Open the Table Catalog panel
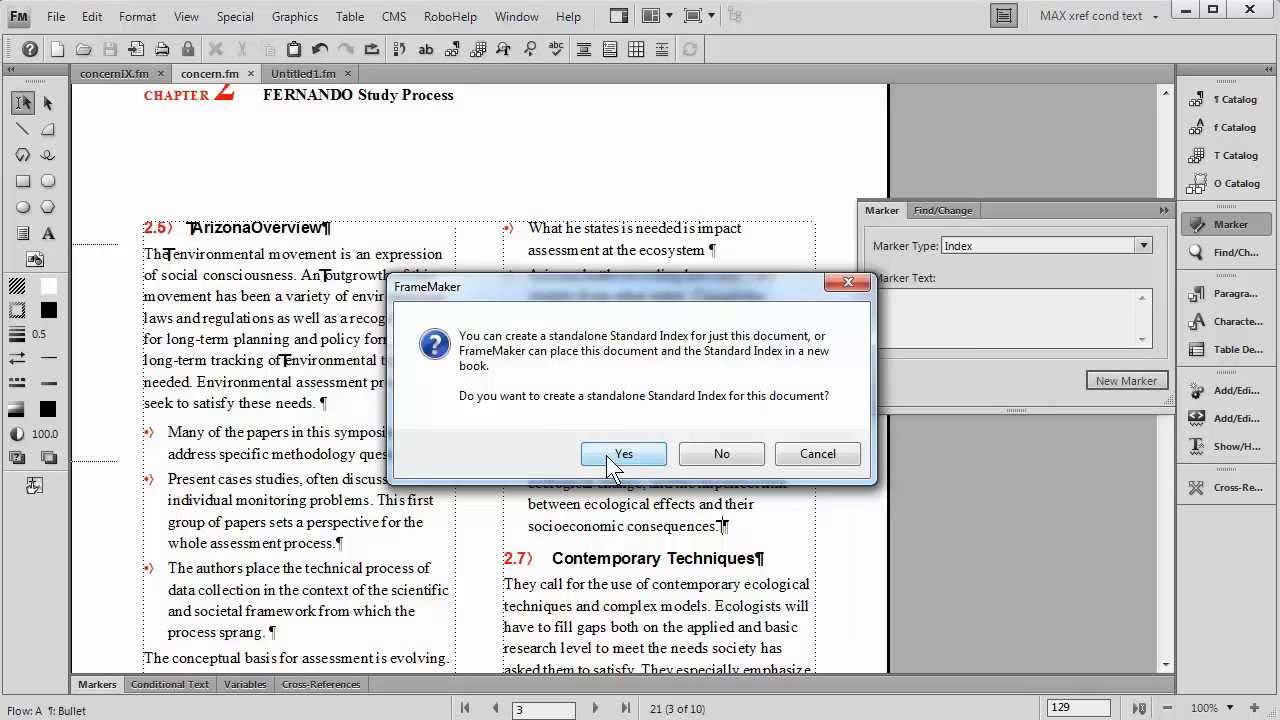This screenshot has width=1280, height=720. tap(1225, 155)
